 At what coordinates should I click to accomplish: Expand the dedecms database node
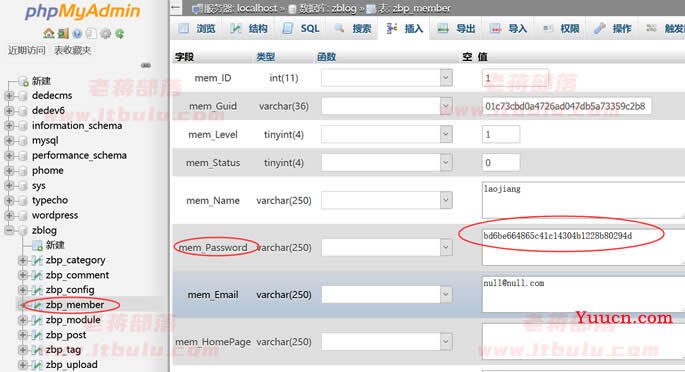point(9,96)
